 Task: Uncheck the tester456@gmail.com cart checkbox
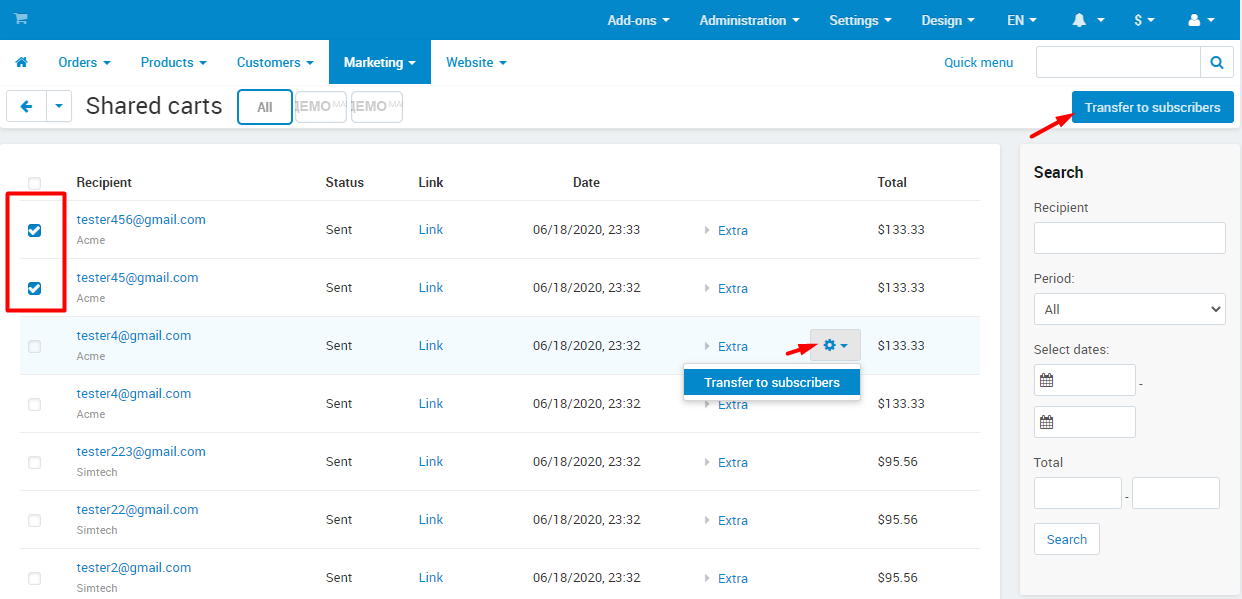point(35,230)
